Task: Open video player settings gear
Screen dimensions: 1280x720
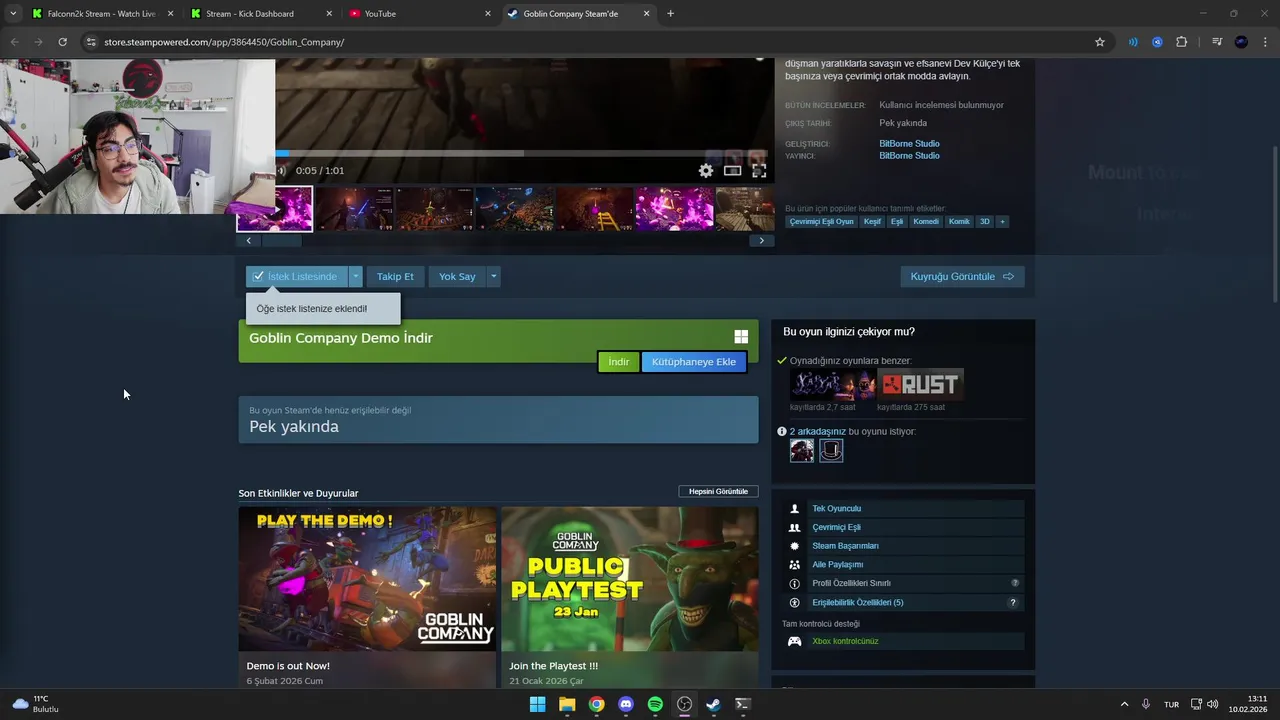Action: [706, 171]
